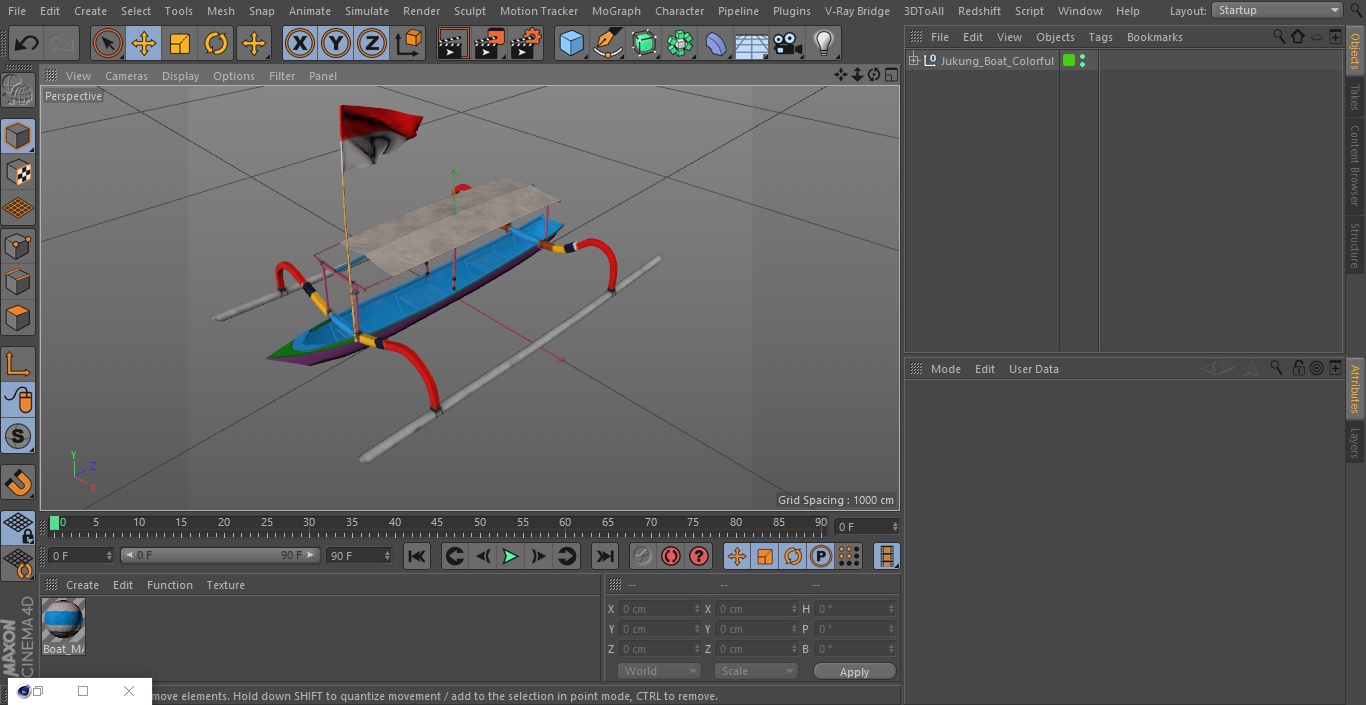This screenshot has height=705, width=1366.
Task: Toggle green layer color square of Jukung_Boat_Colorful
Action: point(1069,61)
